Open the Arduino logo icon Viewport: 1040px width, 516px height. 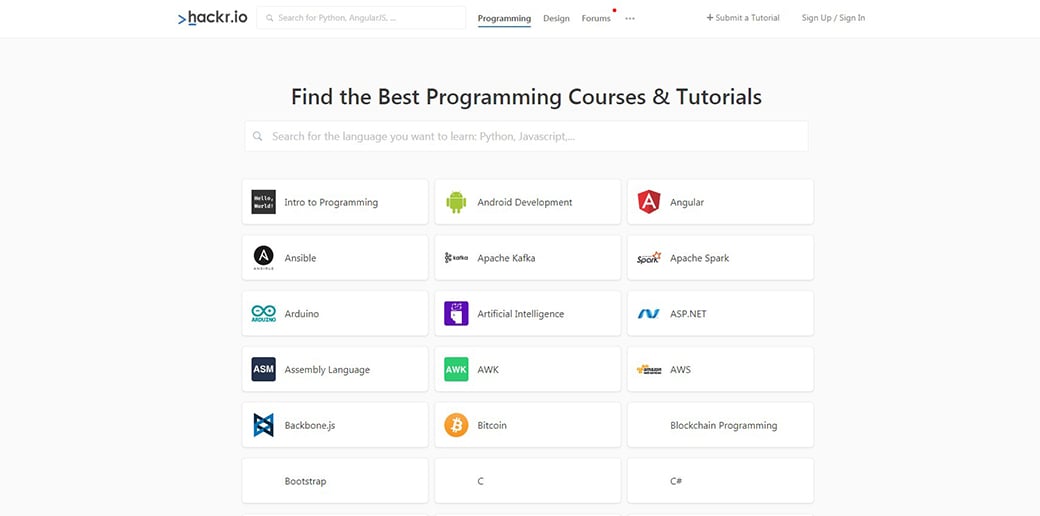(x=263, y=314)
